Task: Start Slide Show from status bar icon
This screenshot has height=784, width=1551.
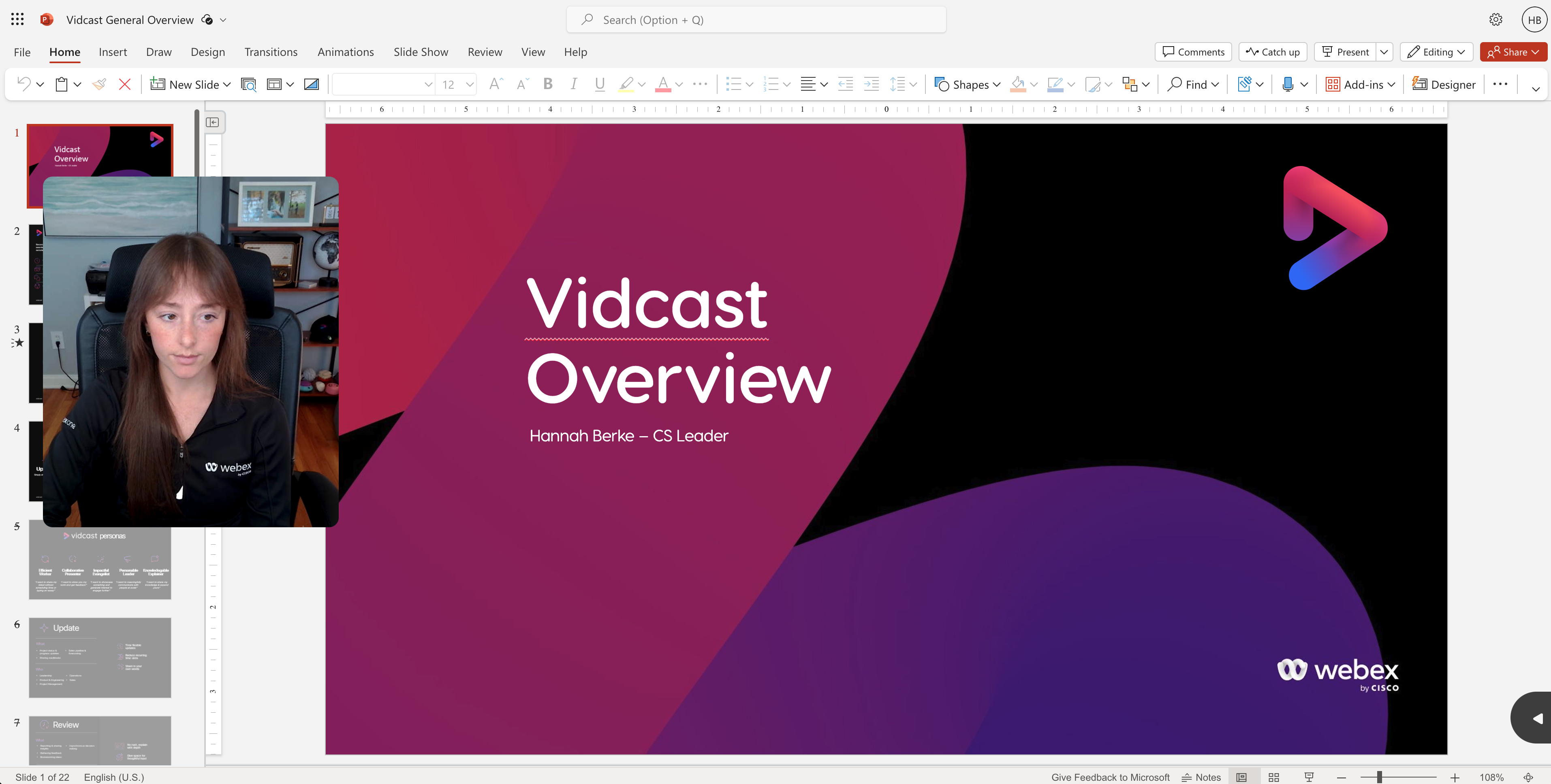Action: [1309, 778]
